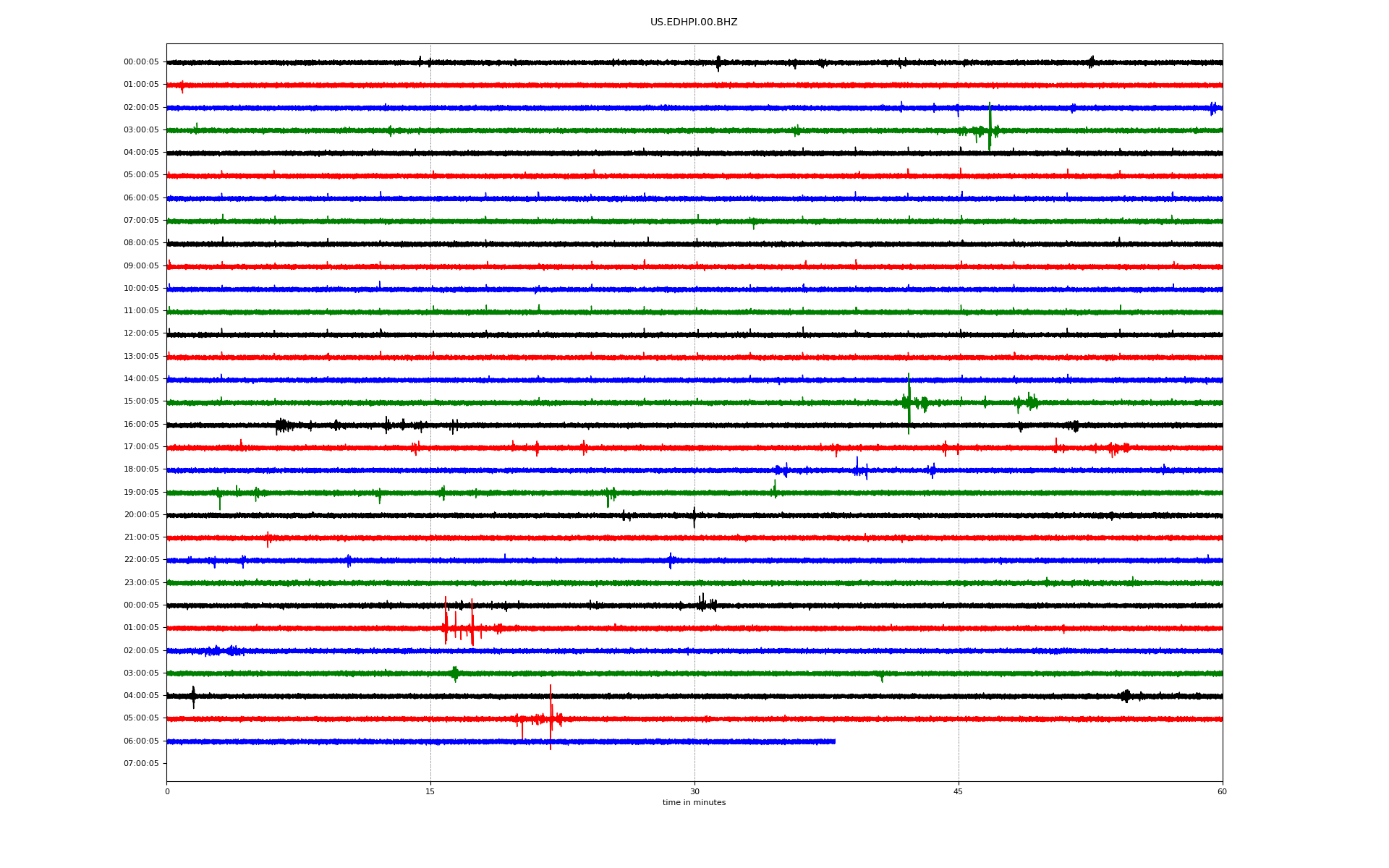Select the 17:00:05 row label
Viewport: 1389px width, 868px height.
click(x=141, y=447)
